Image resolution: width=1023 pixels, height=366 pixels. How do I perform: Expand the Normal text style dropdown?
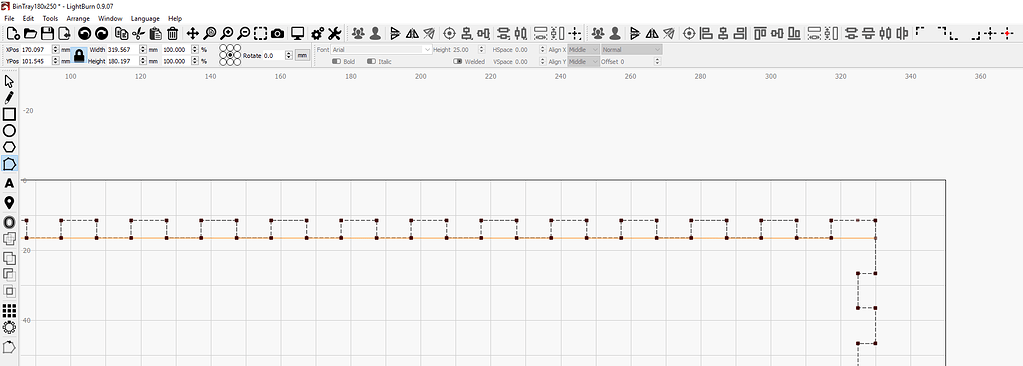tap(632, 50)
